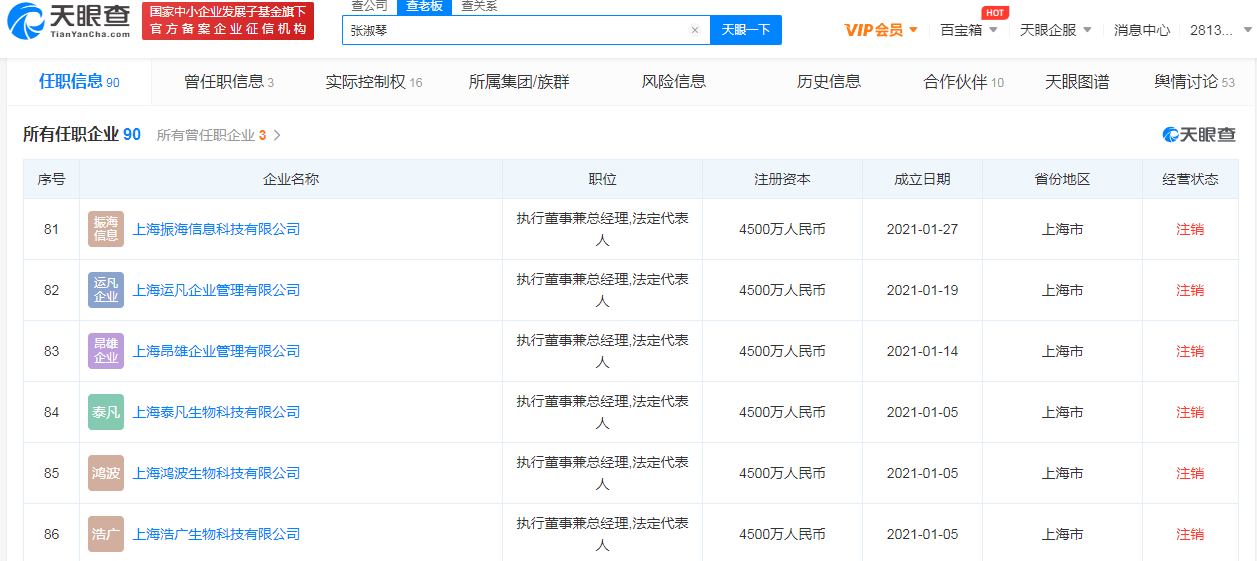This screenshot has height=561, width=1257.
Task: Click the 天眼一下 search button
Action: coord(746,30)
